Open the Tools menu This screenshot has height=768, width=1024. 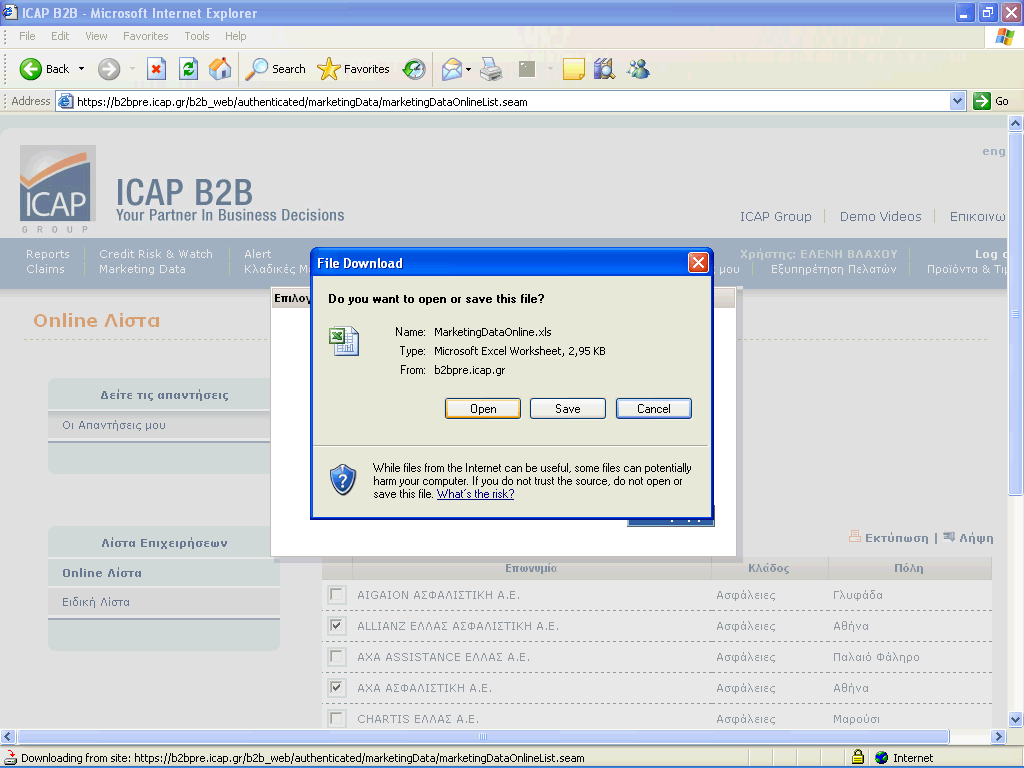(x=197, y=36)
